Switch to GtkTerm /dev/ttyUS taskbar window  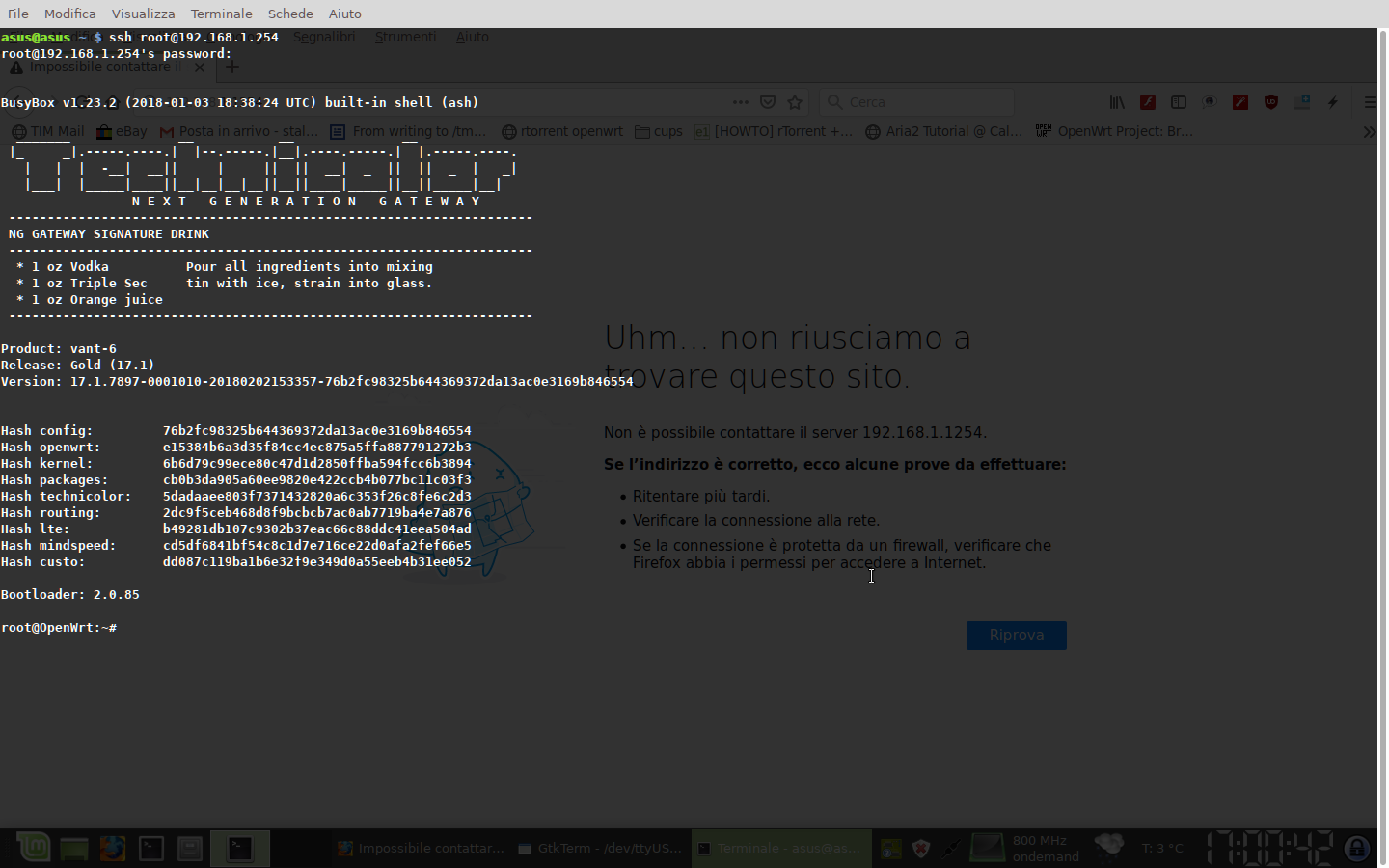pyautogui.click(x=600, y=849)
